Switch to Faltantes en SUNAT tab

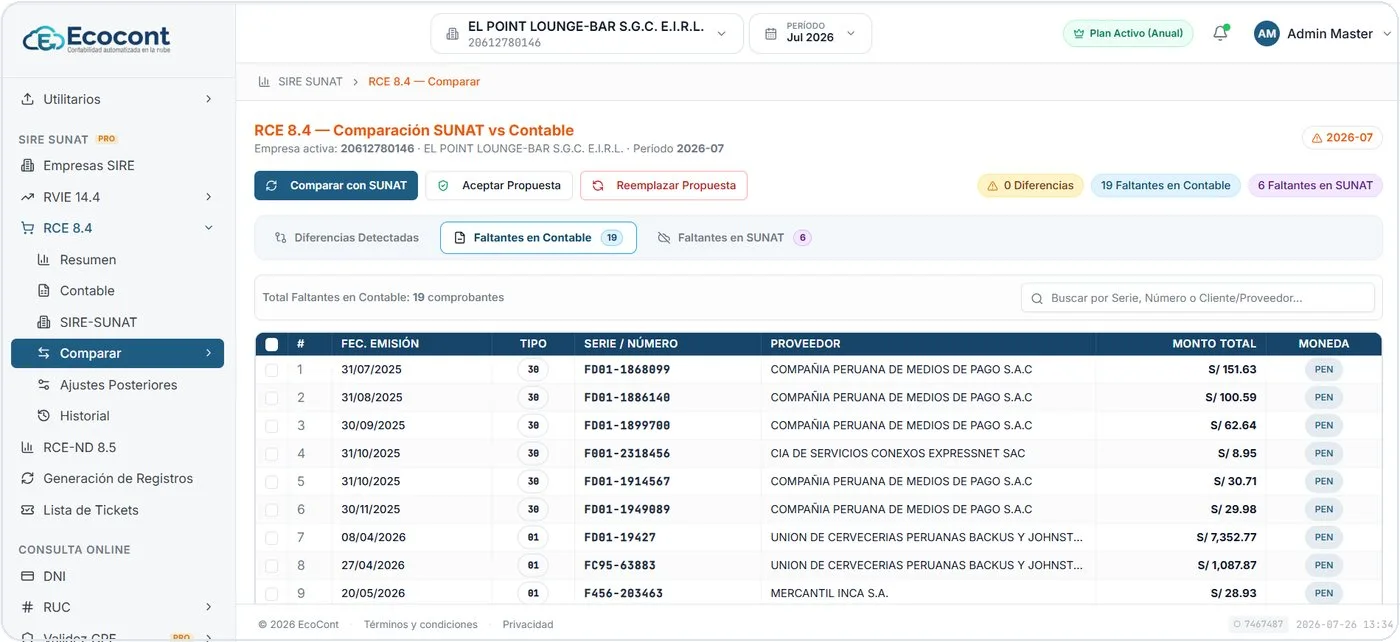(x=734, y=238)
